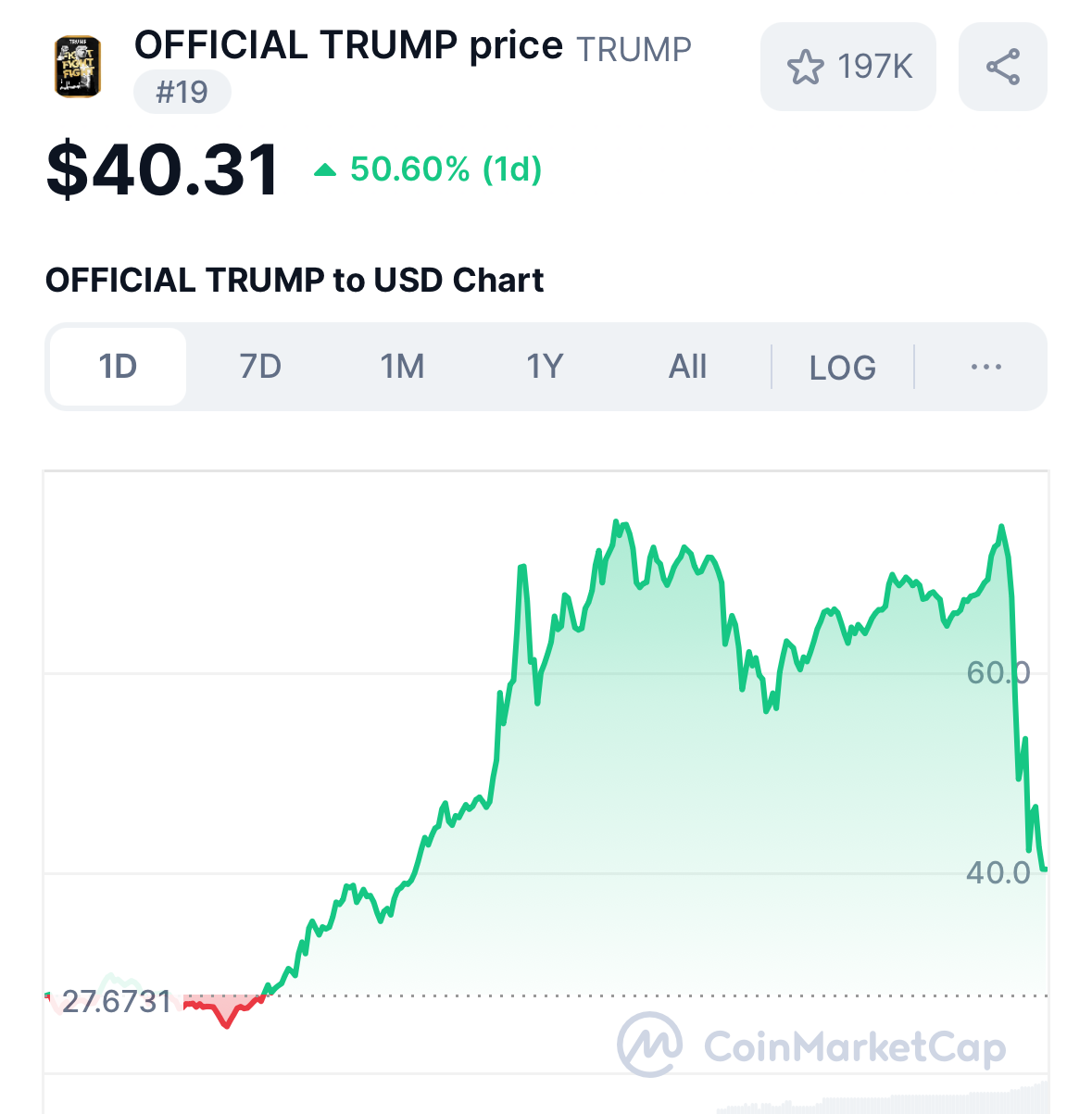Add coin to watchlist with star icon

click(805, 68)
